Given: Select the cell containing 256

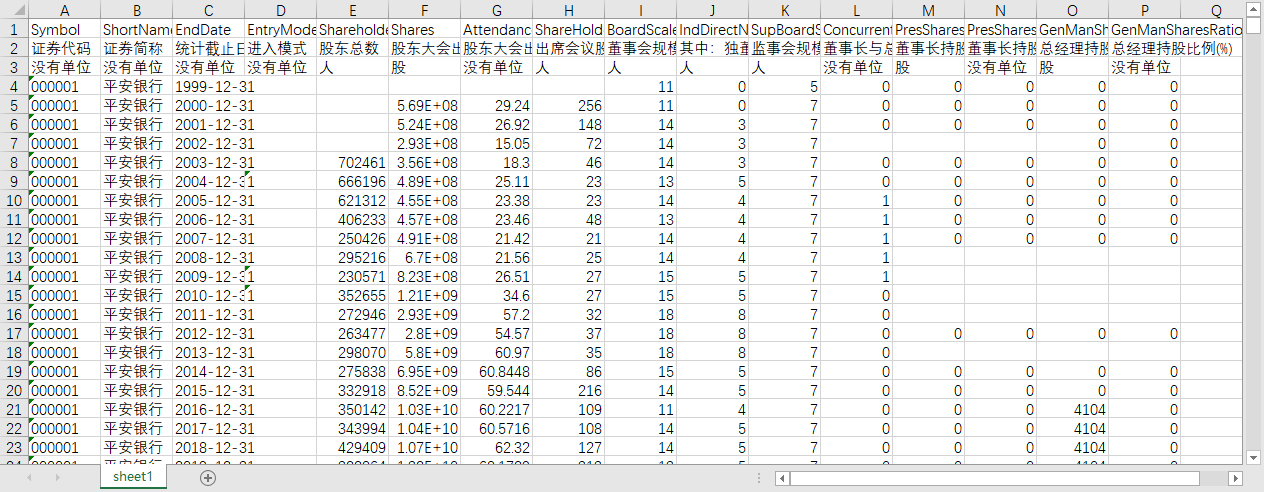Looking at the screenshot, I should pos(568,106).
